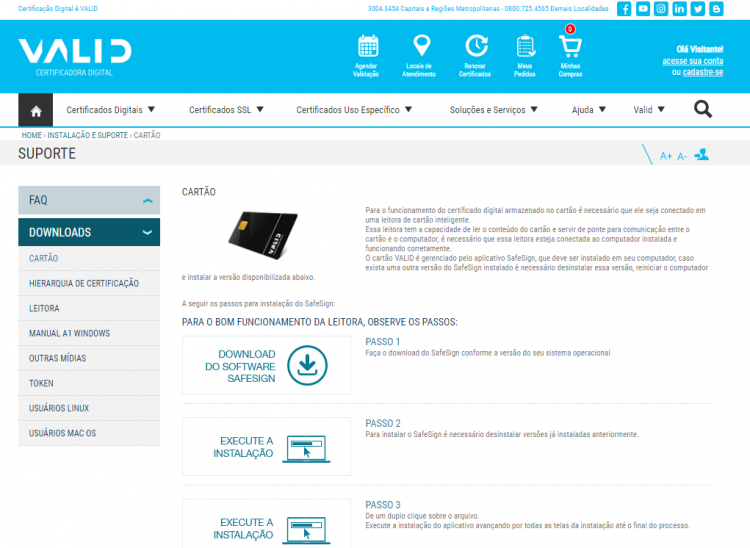Open Renovar Certificados clock icon
Image resolution: width=750 pixels, height=548 pixels.
pyautogui.click(x=476, y=46)
